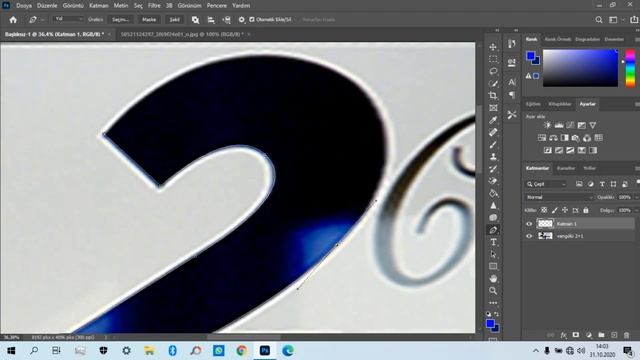Select the active Pen tool

click(493, 230)
